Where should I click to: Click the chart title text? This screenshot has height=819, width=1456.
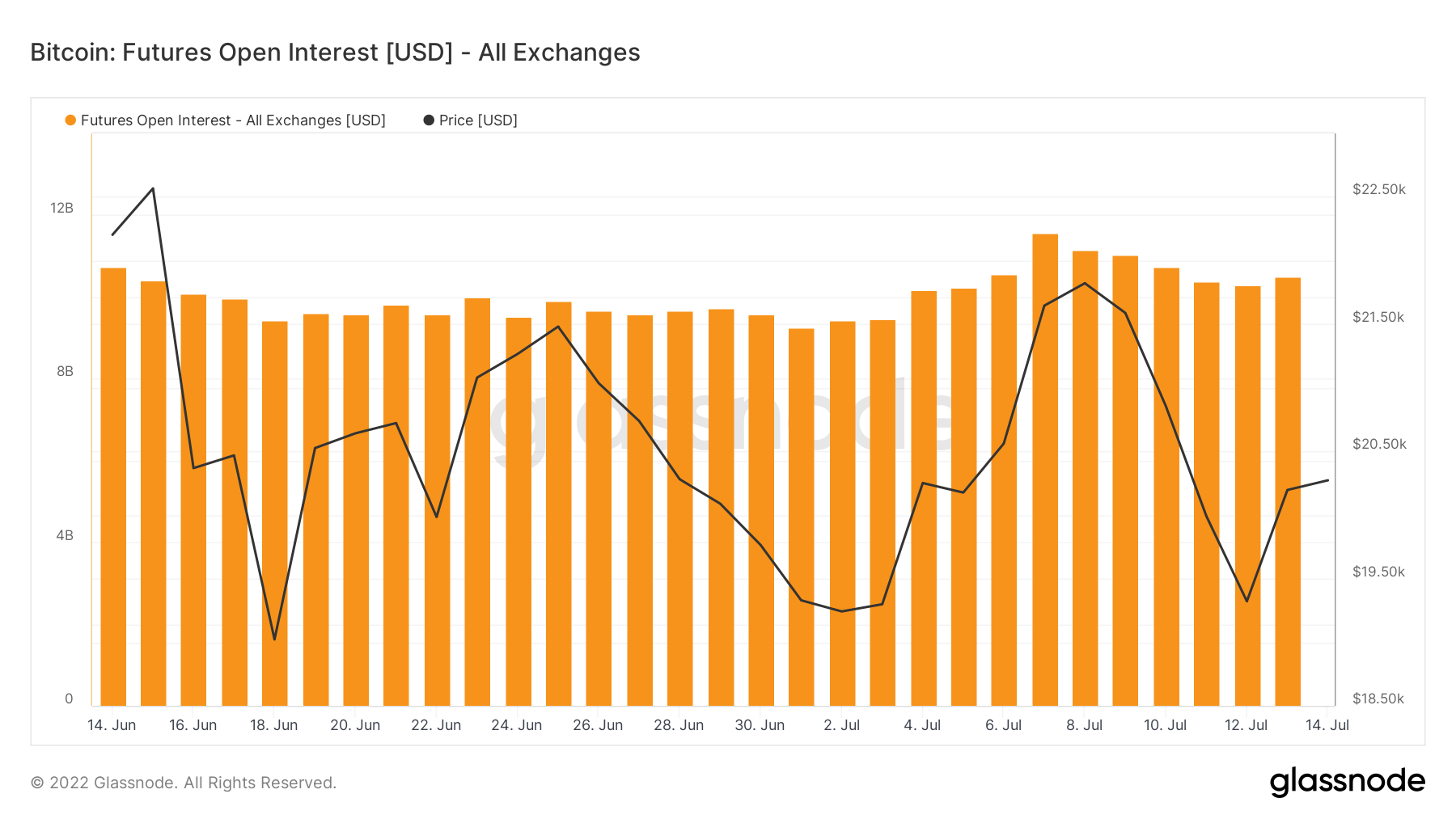click(x=335, y=53)
